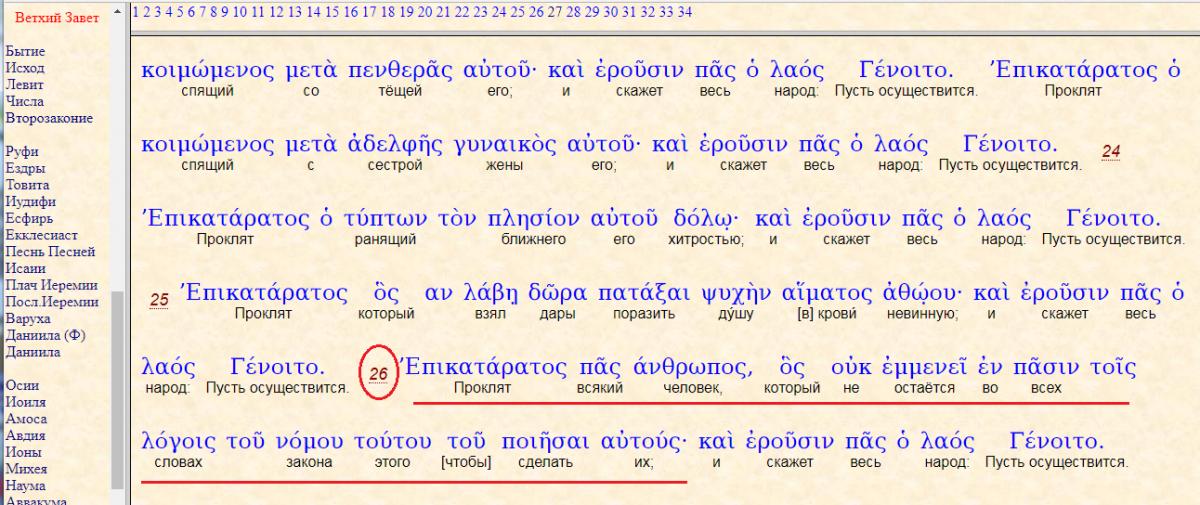Jump to chapter 34 in chapter list
The height and width of the screenshot is (505, 1200).
[x=685, y=12]
